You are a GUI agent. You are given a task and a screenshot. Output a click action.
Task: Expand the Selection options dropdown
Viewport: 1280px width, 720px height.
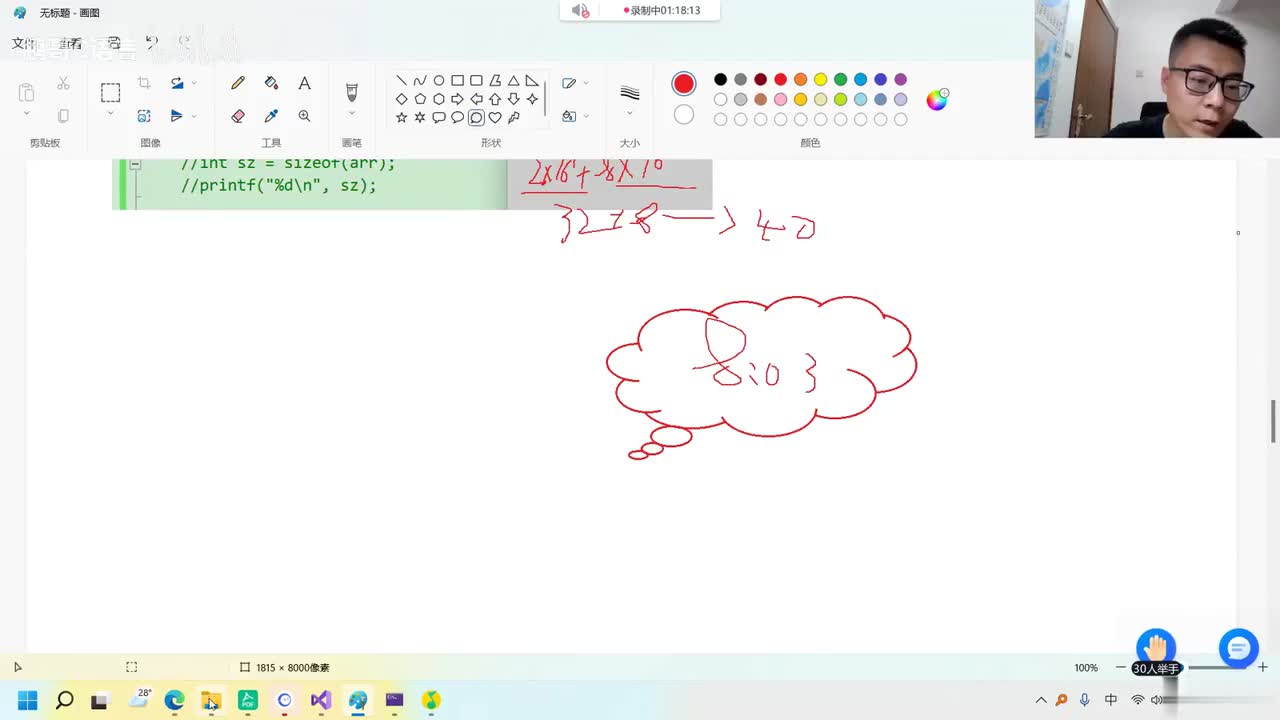pyautogui.click(x=110, y=114)
